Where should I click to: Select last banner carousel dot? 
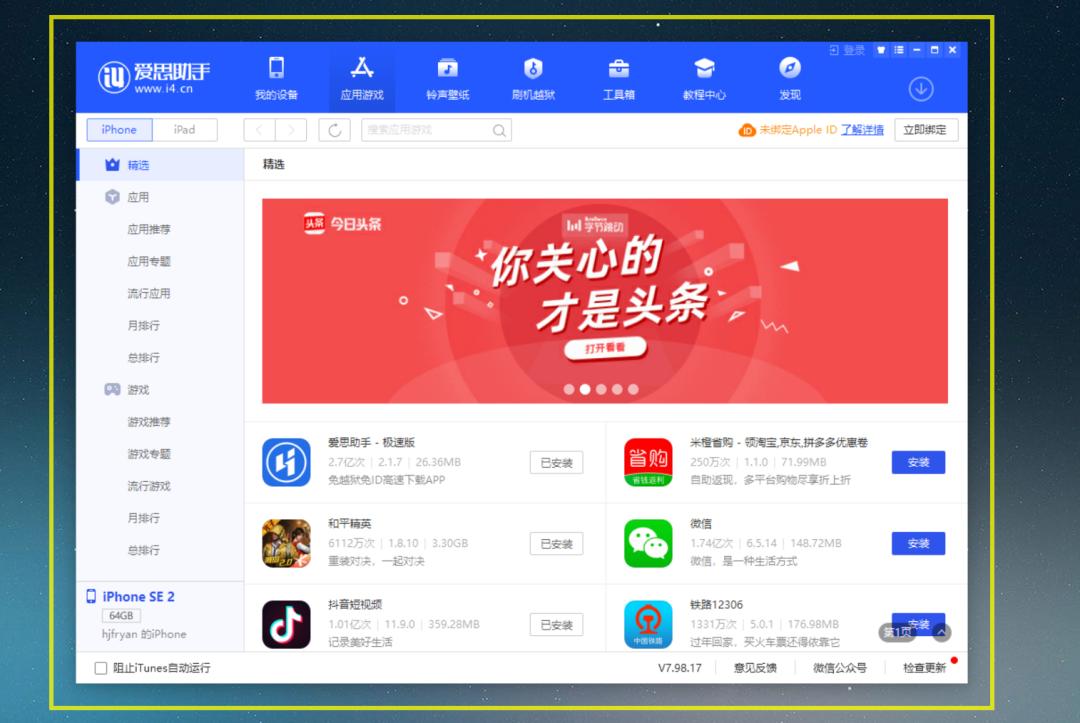click(634, 389)
